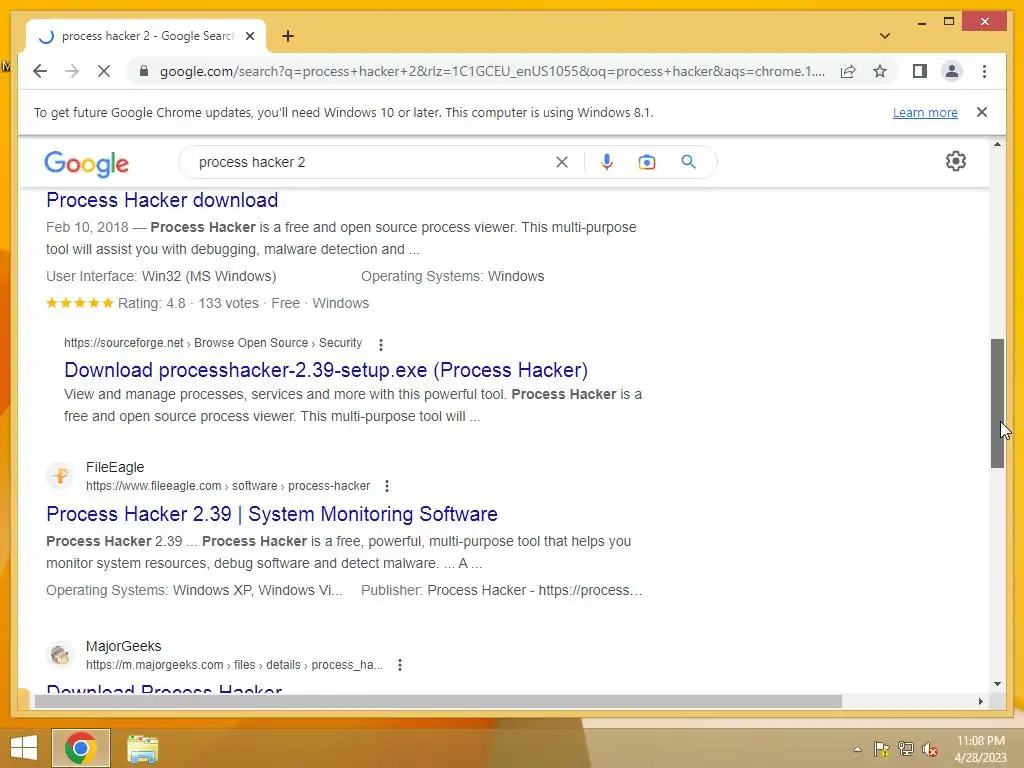
Task: Click Chrome in the taskbar
Action: tap(81, 748)
